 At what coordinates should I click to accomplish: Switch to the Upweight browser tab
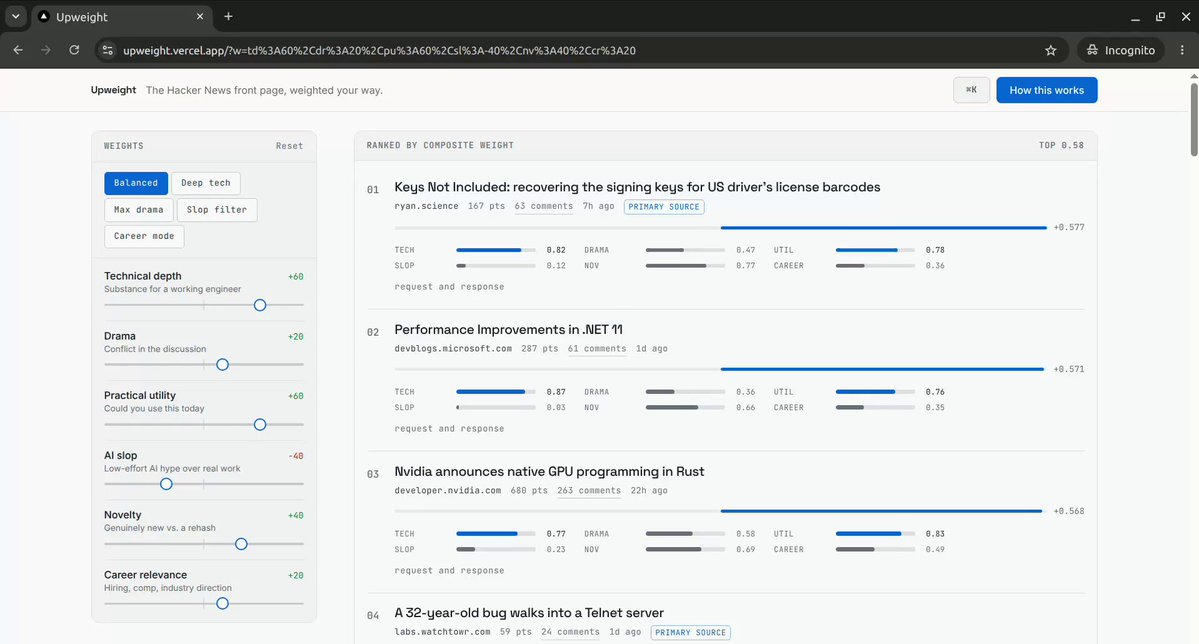122,17
